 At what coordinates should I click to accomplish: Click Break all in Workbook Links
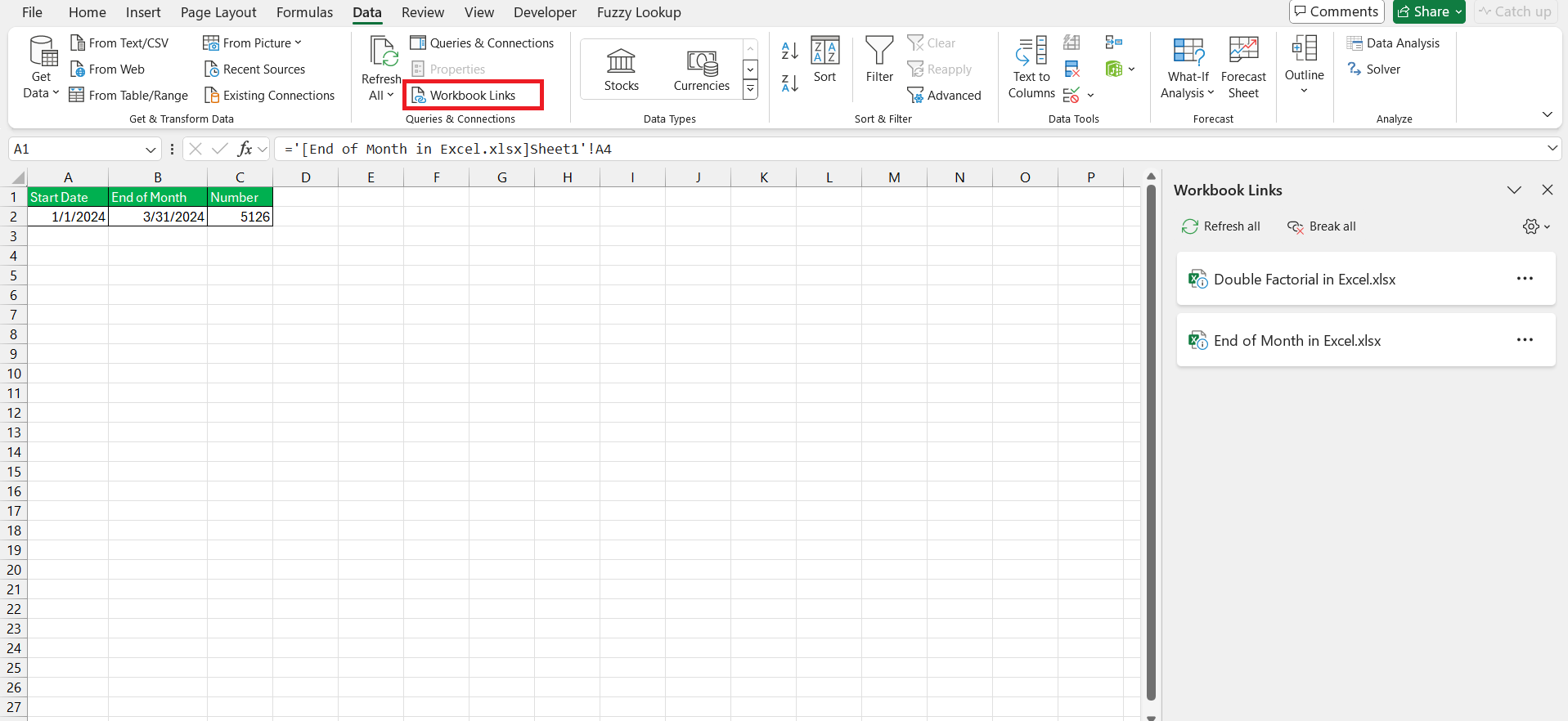coord(1322,226)
